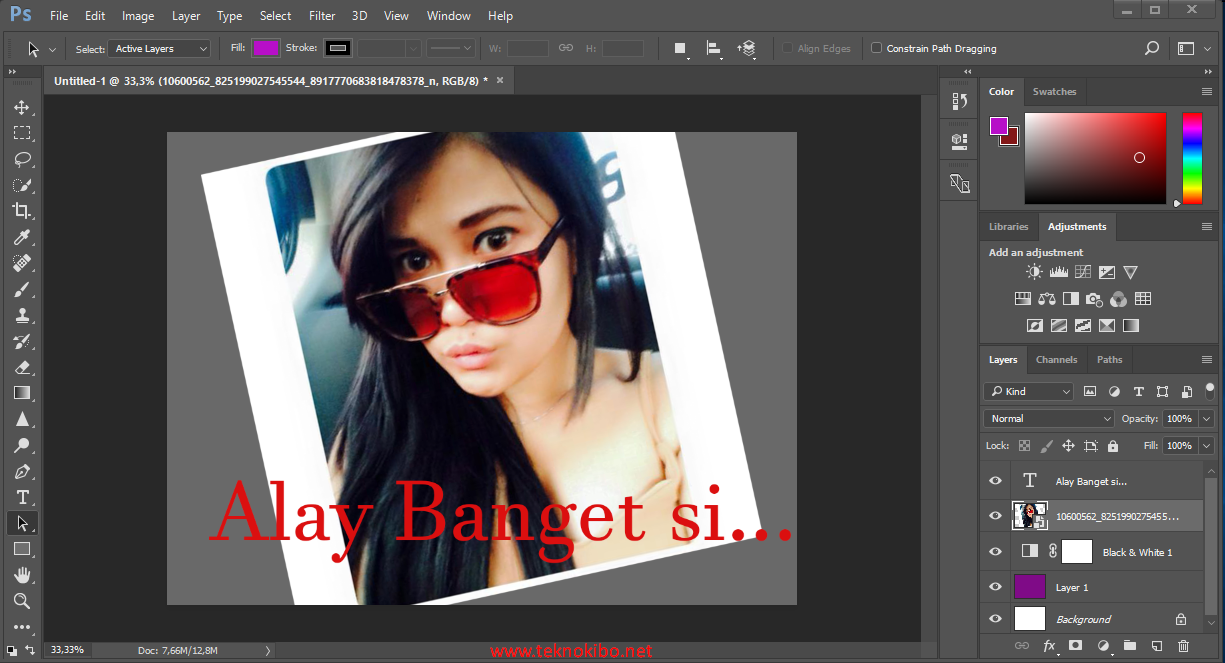Open the layer filter Kind dropdown
Screen dimensions: 1225x663
(x=1028, y=391)
